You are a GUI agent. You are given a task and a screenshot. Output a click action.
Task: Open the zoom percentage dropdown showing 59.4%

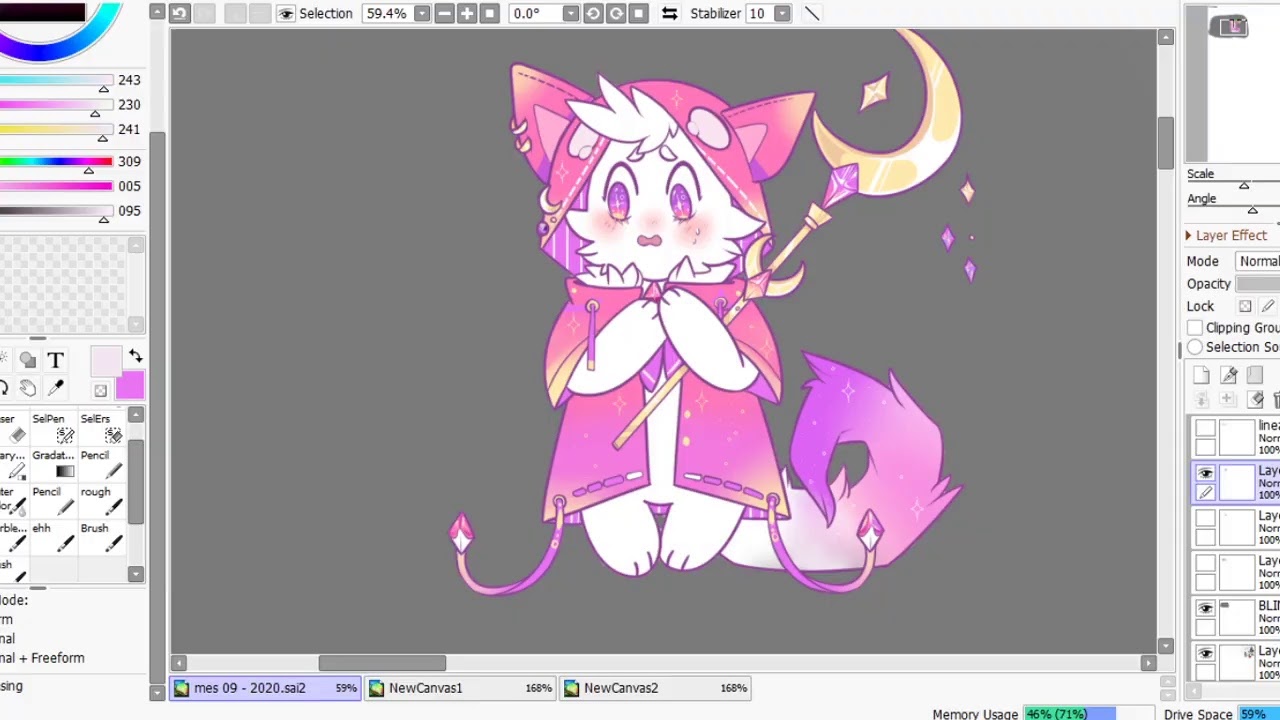click(x=422, y=13)
